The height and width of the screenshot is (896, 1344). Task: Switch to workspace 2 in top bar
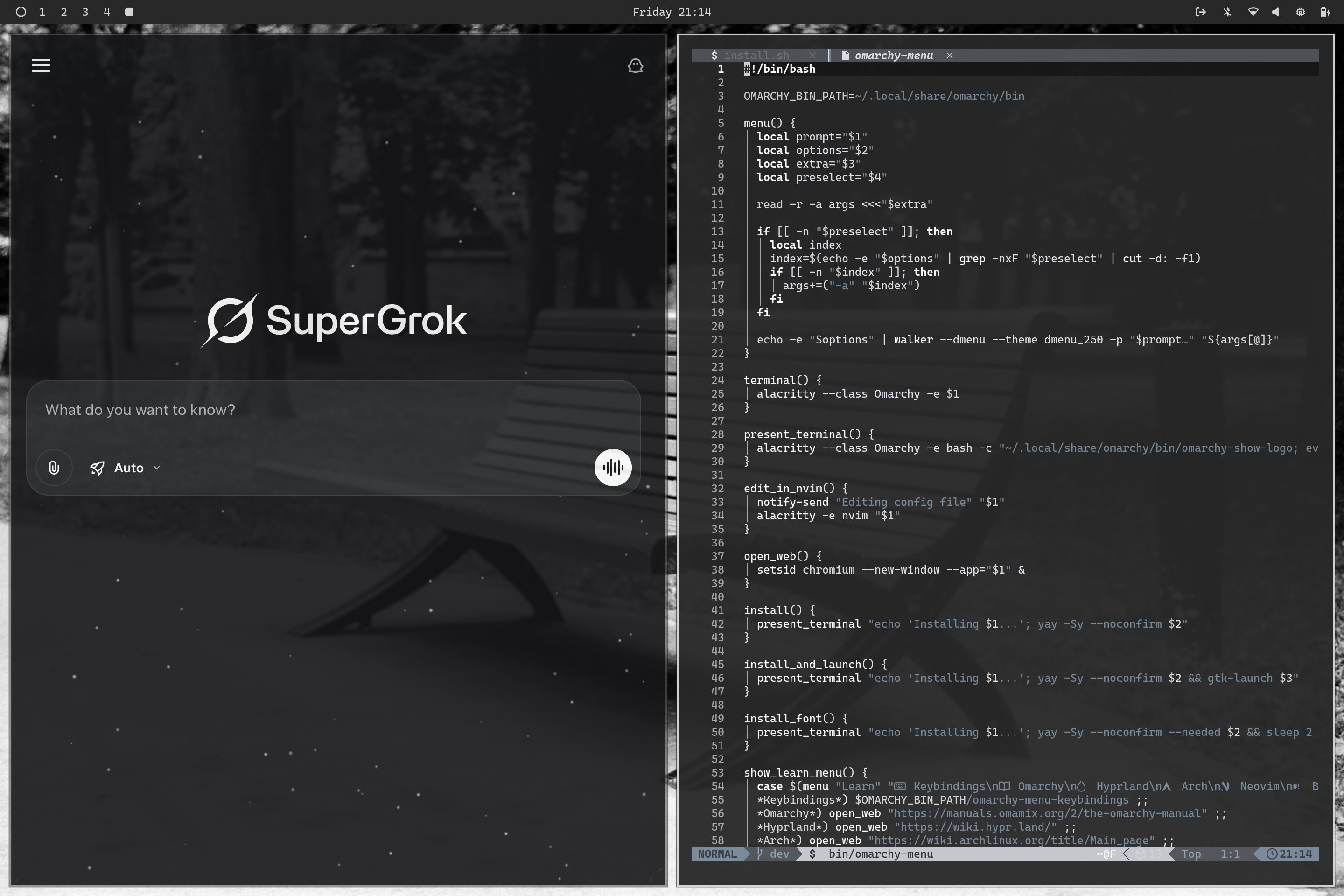click(63, 12)
